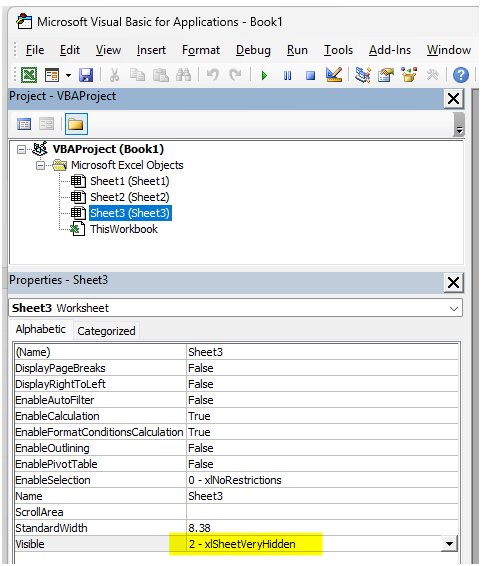The image size is (481, 566).
Task: Click the EnableCalculation property row
Action: pyautogui.click(x=236, y=416)
